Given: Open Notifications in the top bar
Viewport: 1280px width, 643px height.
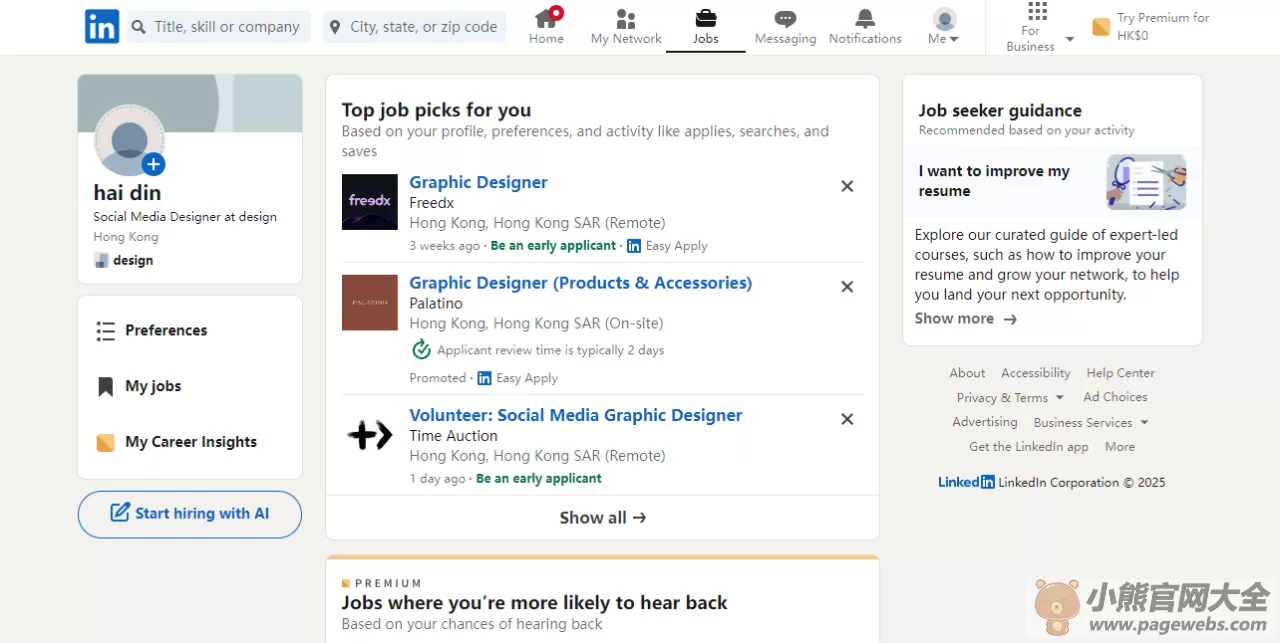Looking at the screenshot, I should click(x=865, y=26).
